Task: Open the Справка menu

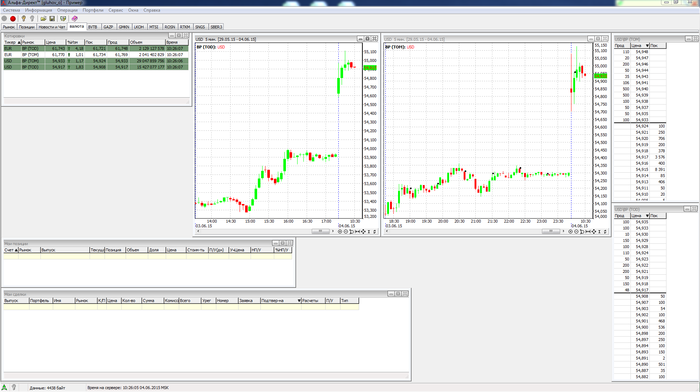Action: (x=152, y=10)
